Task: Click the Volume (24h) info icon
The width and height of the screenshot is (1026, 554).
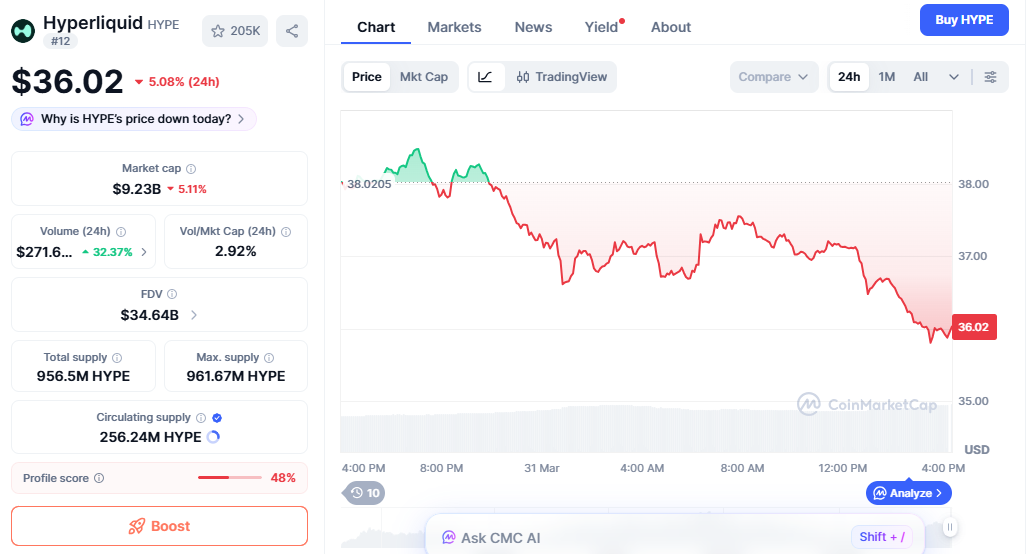Action: click(x=121, y=232)
